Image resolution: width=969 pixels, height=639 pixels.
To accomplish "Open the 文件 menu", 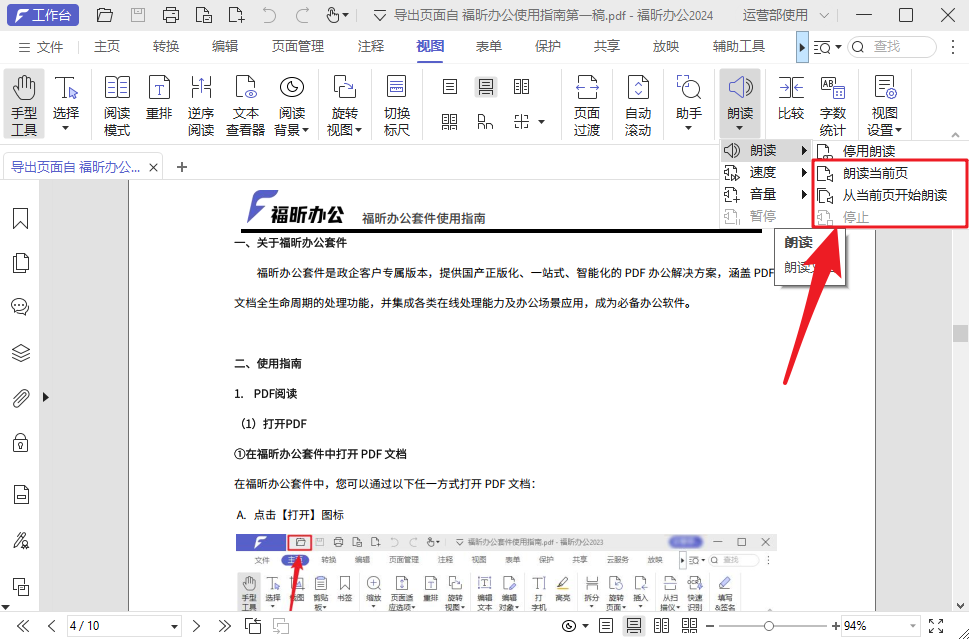I will [x=51, y=46].
